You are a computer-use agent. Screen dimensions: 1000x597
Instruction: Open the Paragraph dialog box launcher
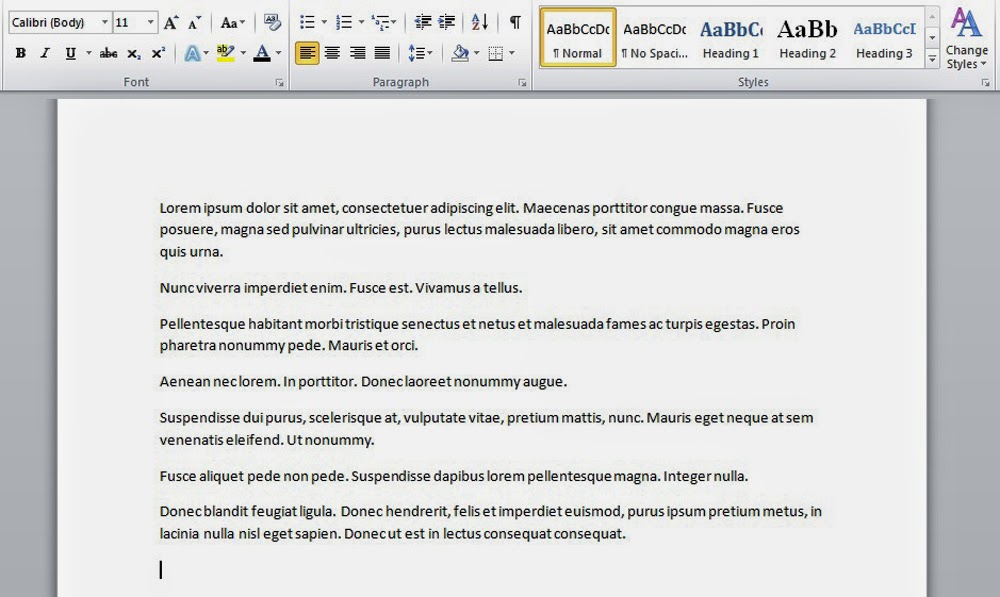[522, 82]
